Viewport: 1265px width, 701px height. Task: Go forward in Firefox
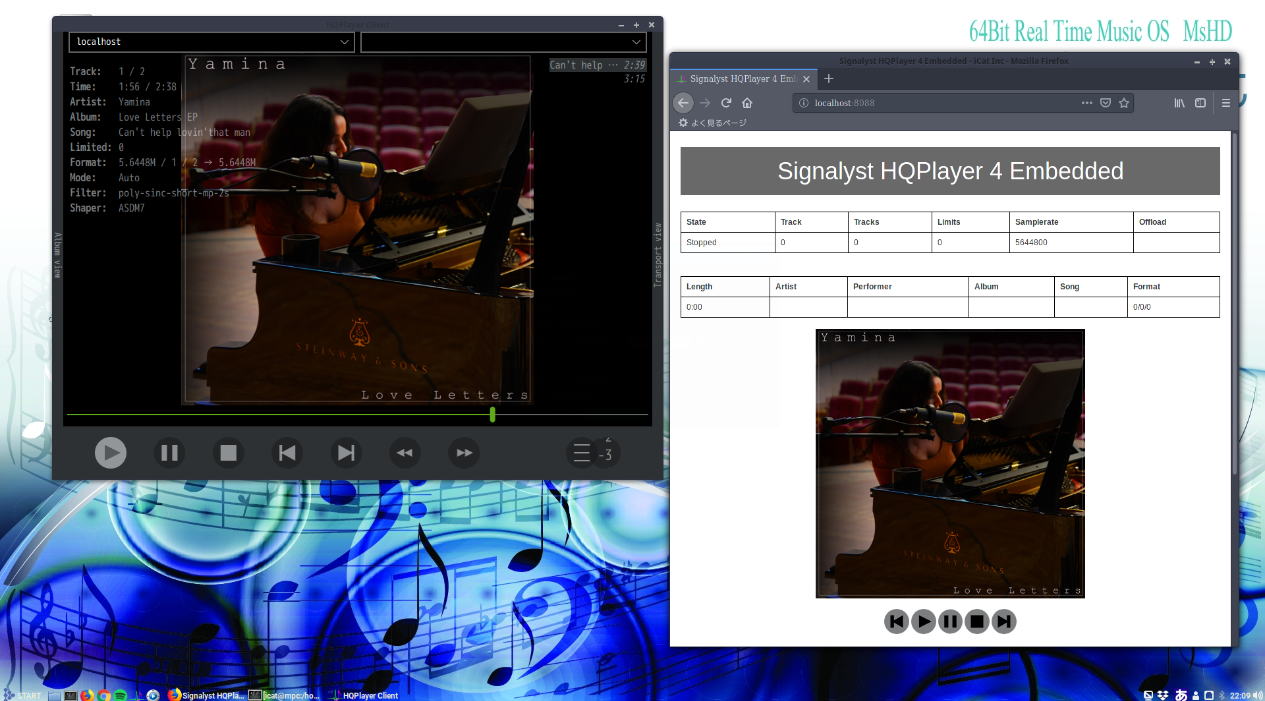coord(705,102)
